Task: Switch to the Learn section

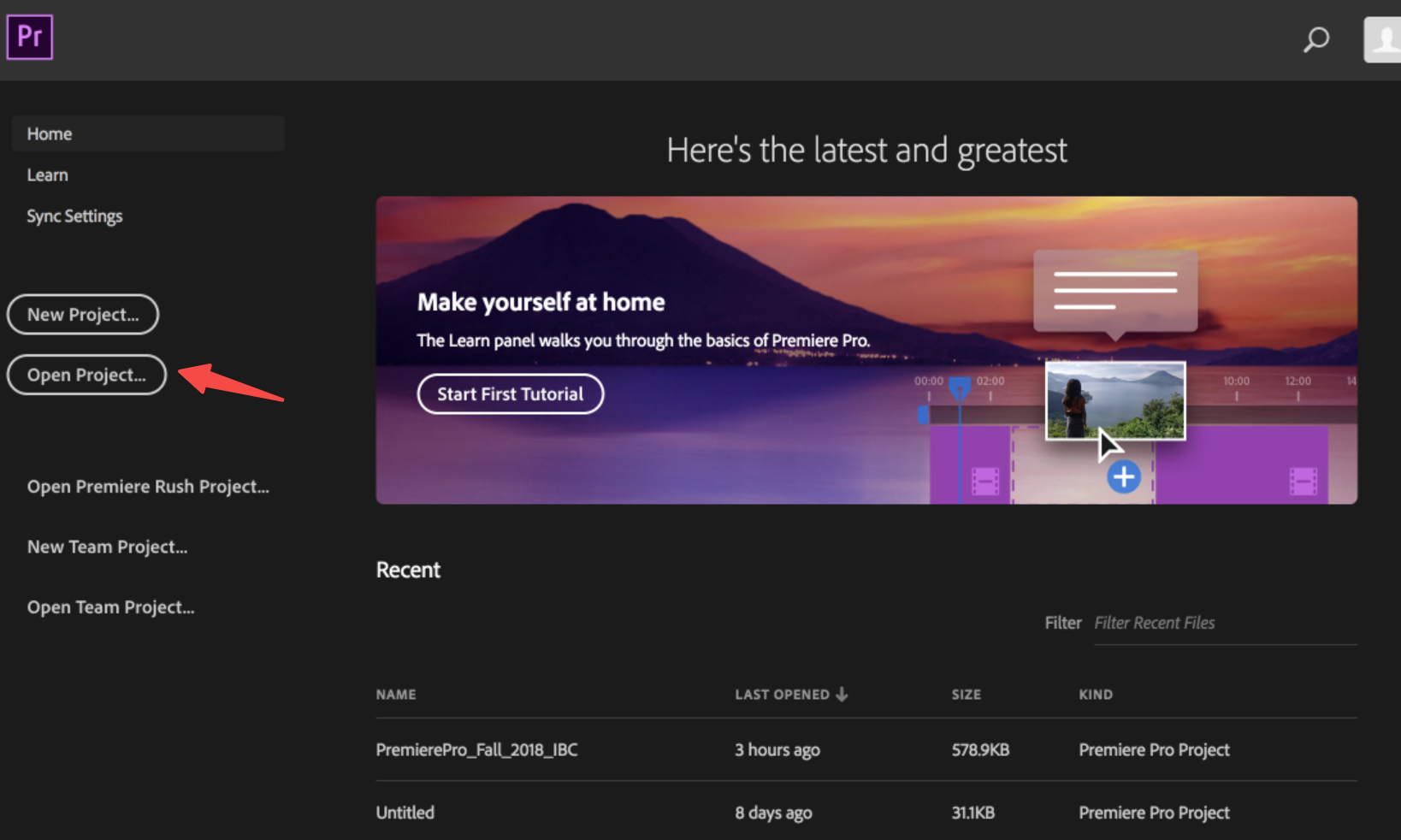Action: coord(47,175)
